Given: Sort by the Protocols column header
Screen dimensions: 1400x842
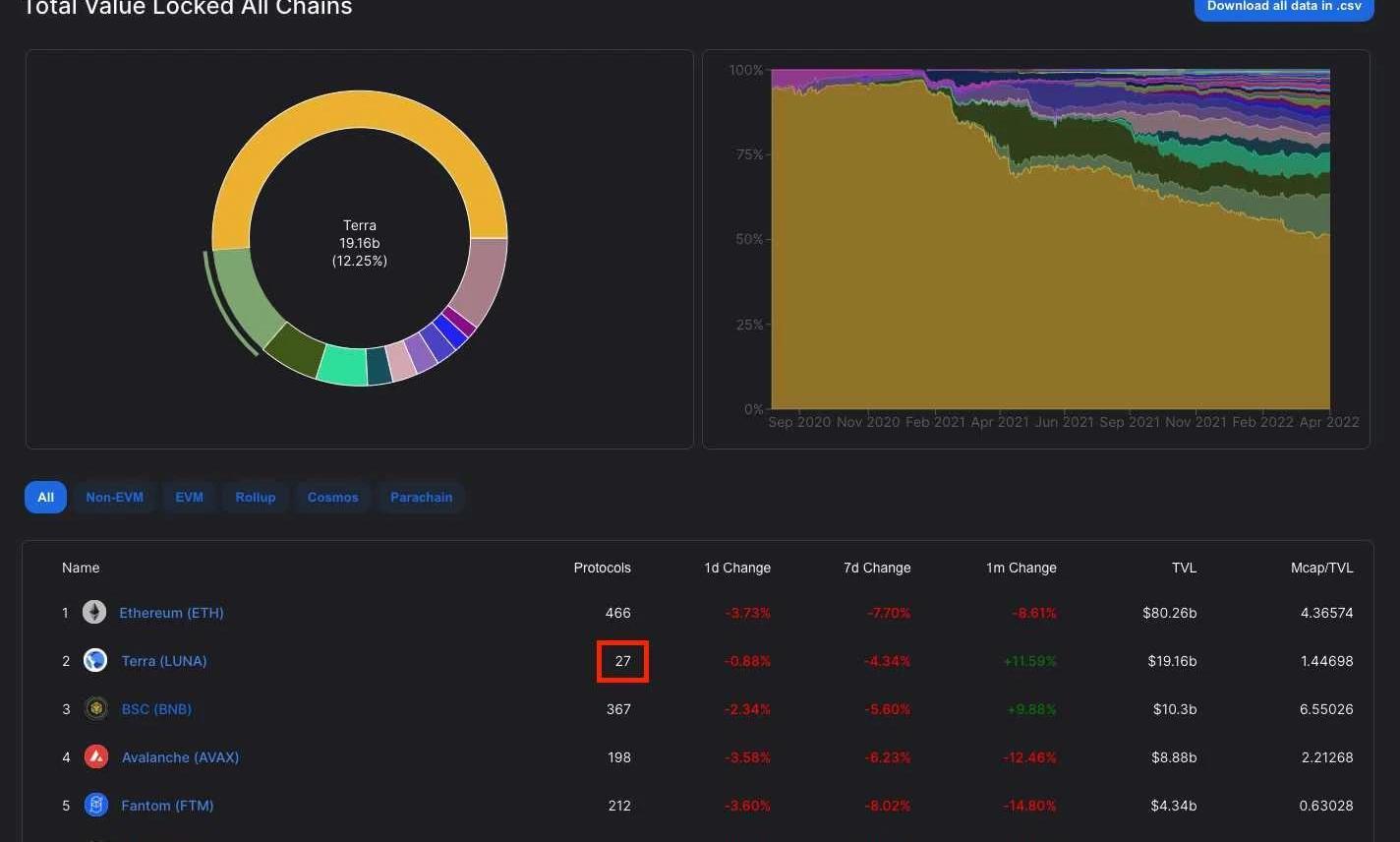Looking at the screenshot, I should [x=602, y=568].
